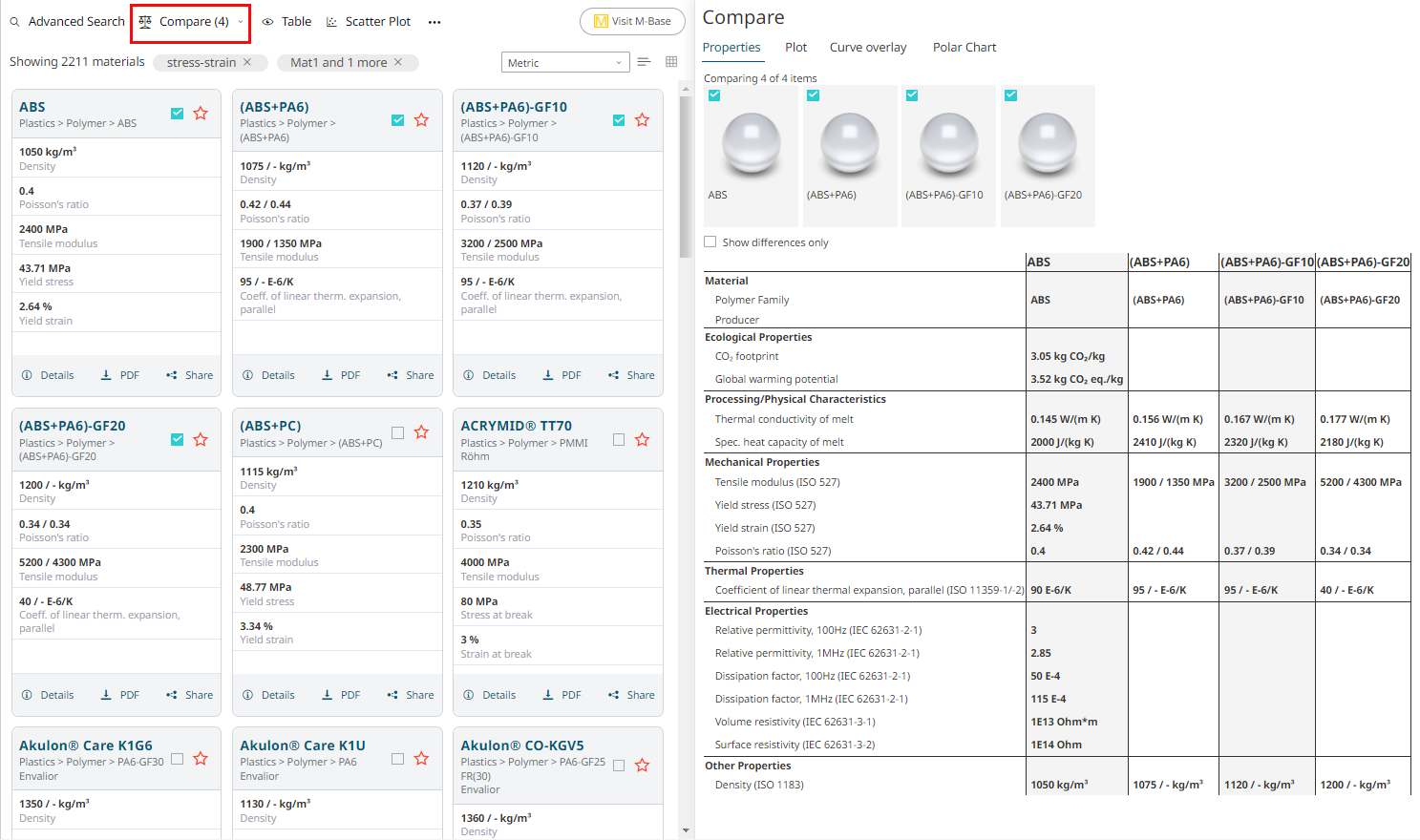The height and width of the screenshot is (840, 1420).
Task: Switch to list view layout icon
Action: point(644,62)
